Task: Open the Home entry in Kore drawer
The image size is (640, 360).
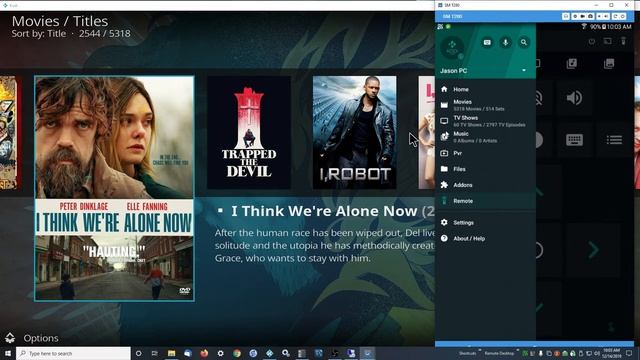Action: pyautogui.click(x=485, y=89)
